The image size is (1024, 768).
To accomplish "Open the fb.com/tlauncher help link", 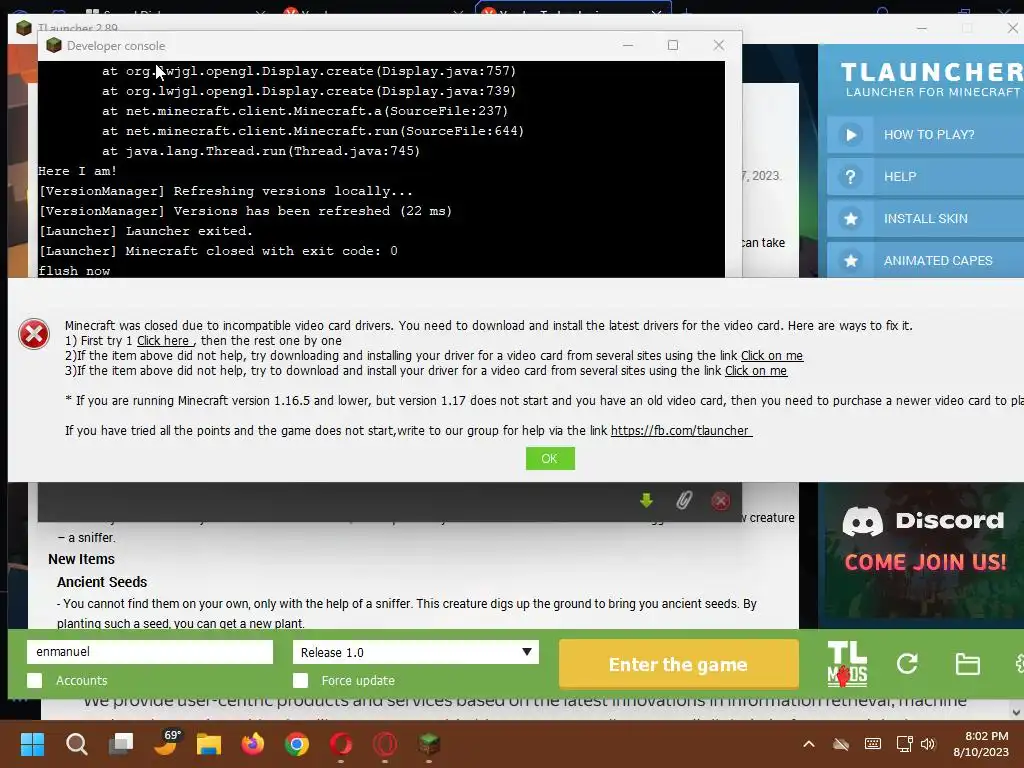I will point(681,431).
